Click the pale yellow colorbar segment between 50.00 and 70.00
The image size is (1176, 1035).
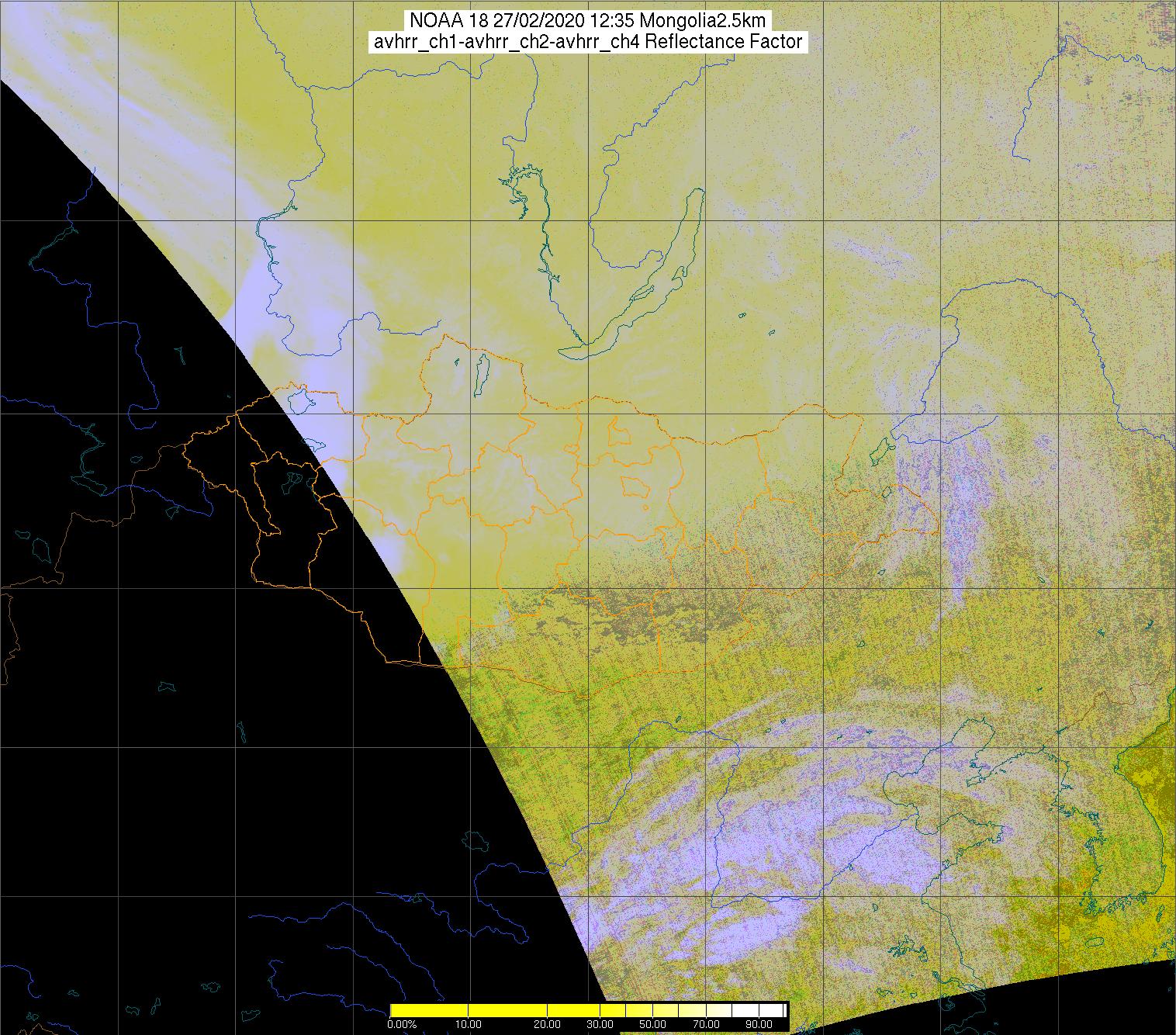coord(679,1010)
